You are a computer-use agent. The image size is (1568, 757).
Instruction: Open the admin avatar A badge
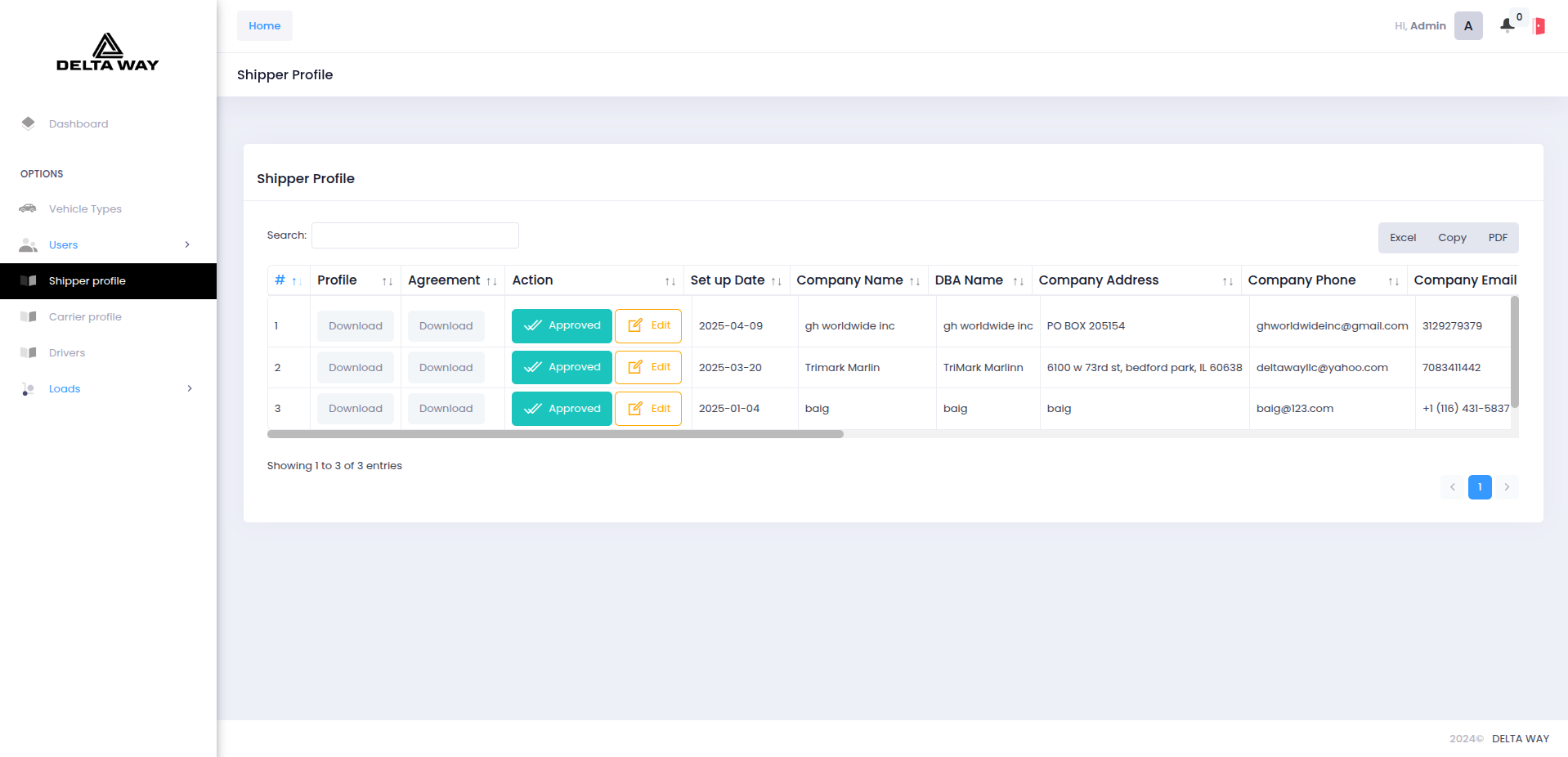click(x=1467, y=26)
